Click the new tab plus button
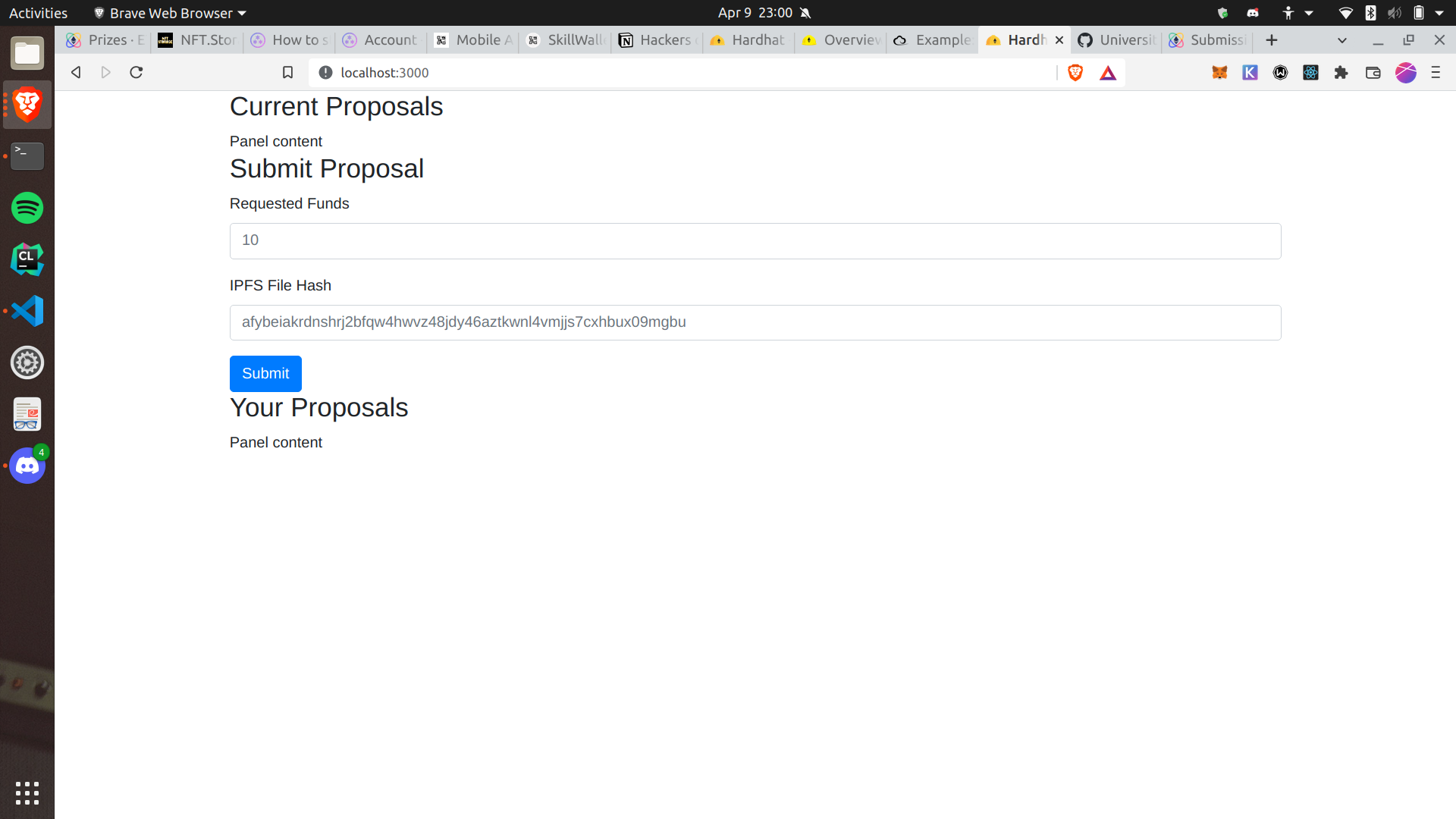Image resolution: width=1456 pixels, height=819 pixels. click(x=1272, y=40)
